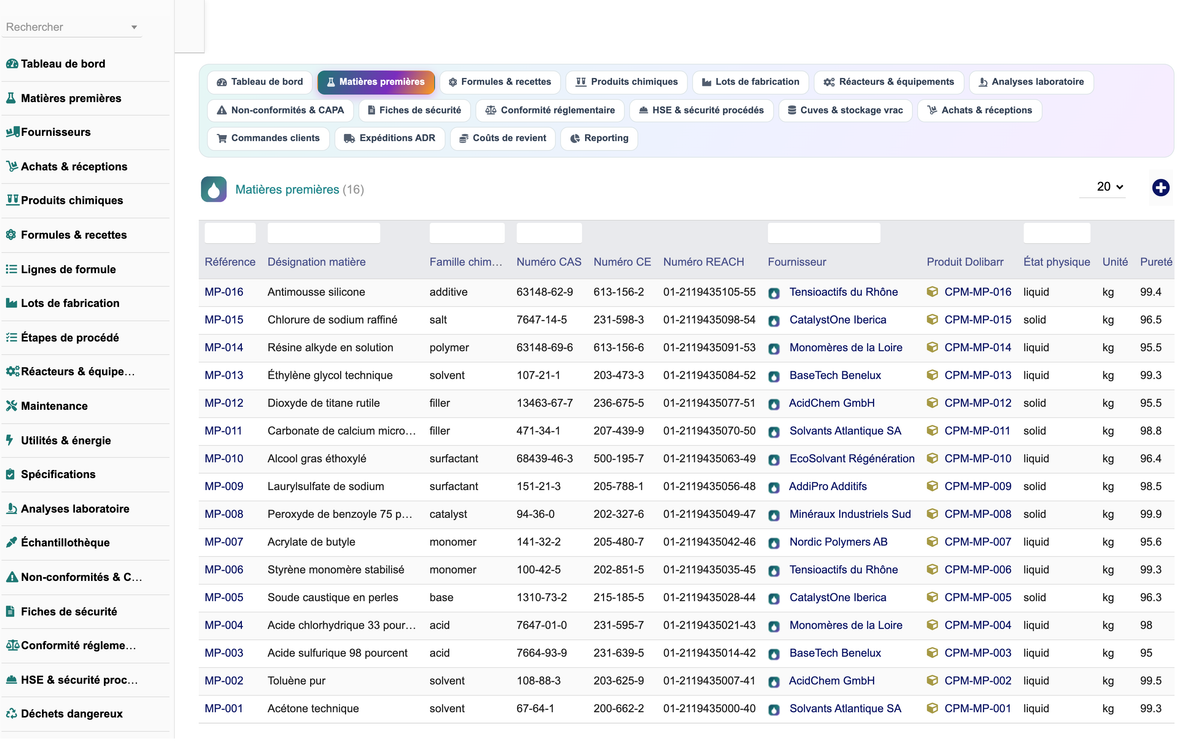Click the add new record plus icon
Screen dimensions: 1200x743
click(x=1161, y=187)
